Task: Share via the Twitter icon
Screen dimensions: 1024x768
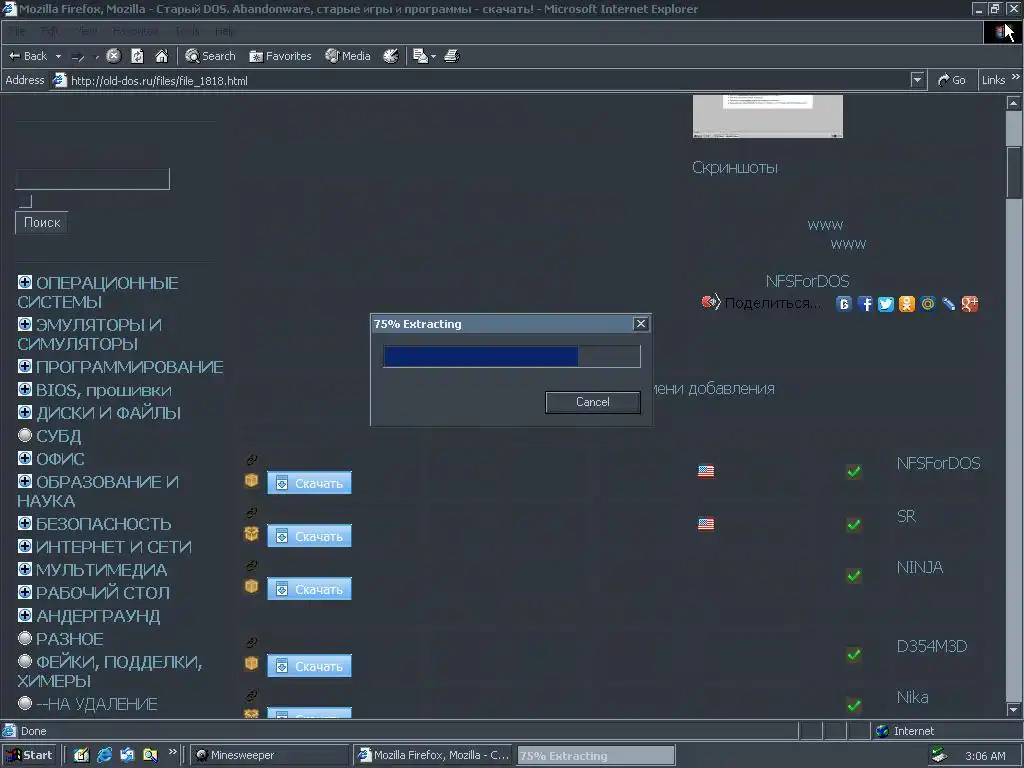Action: [x=886, y=304]
